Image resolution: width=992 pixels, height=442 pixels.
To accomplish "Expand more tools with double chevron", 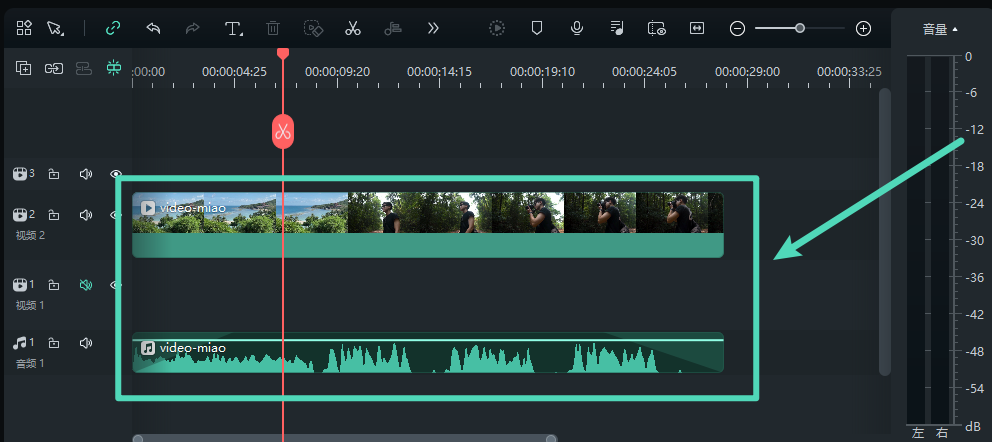I will click(433, 28).
